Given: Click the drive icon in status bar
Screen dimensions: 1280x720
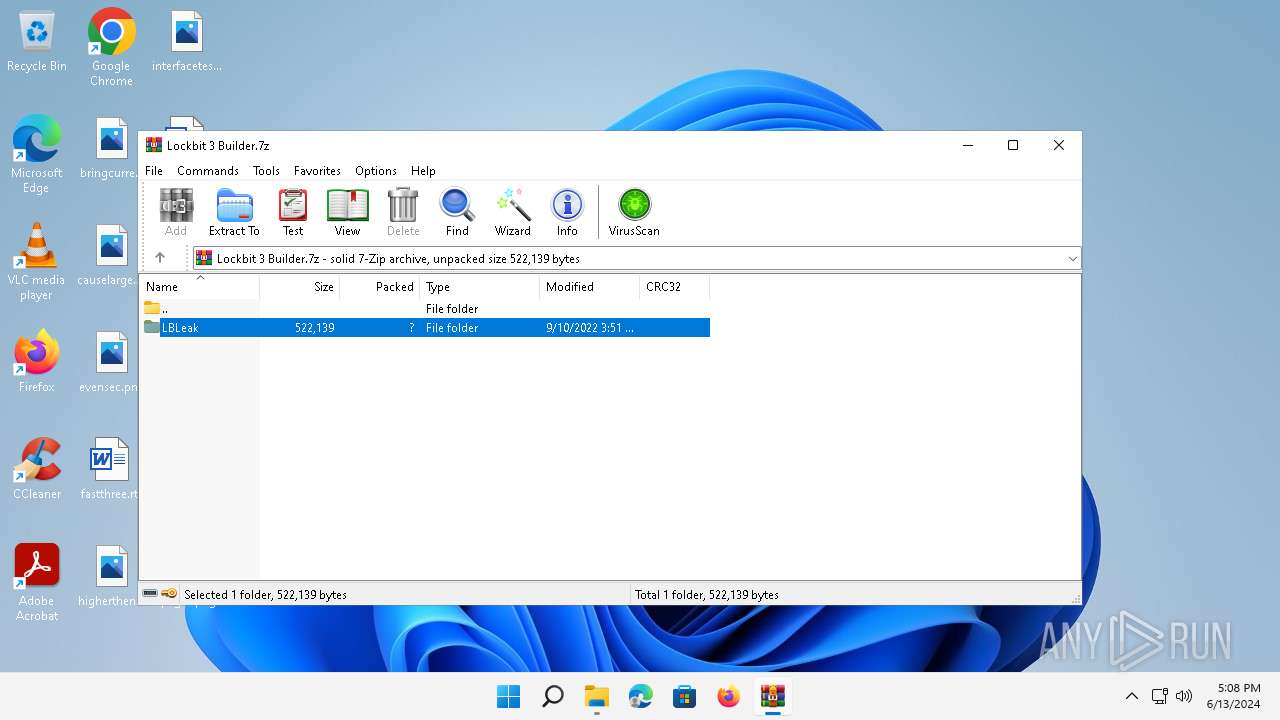Looking at the screenshot, I should pos(150,594).
